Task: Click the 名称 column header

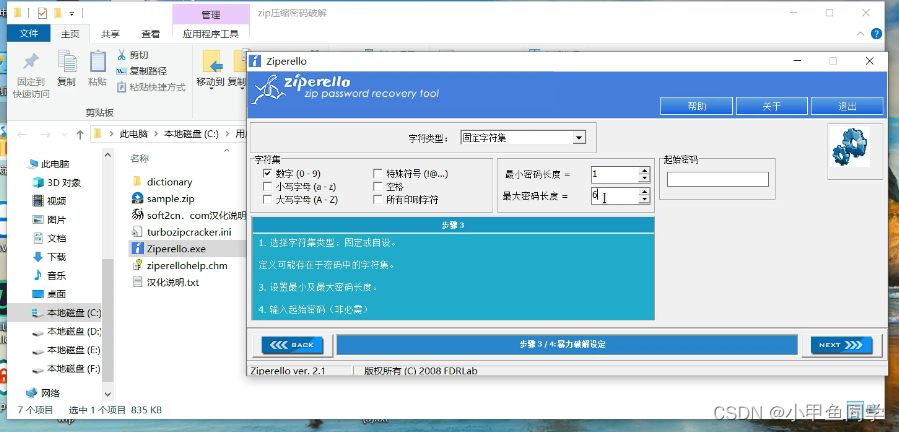Action: (139, 158)
